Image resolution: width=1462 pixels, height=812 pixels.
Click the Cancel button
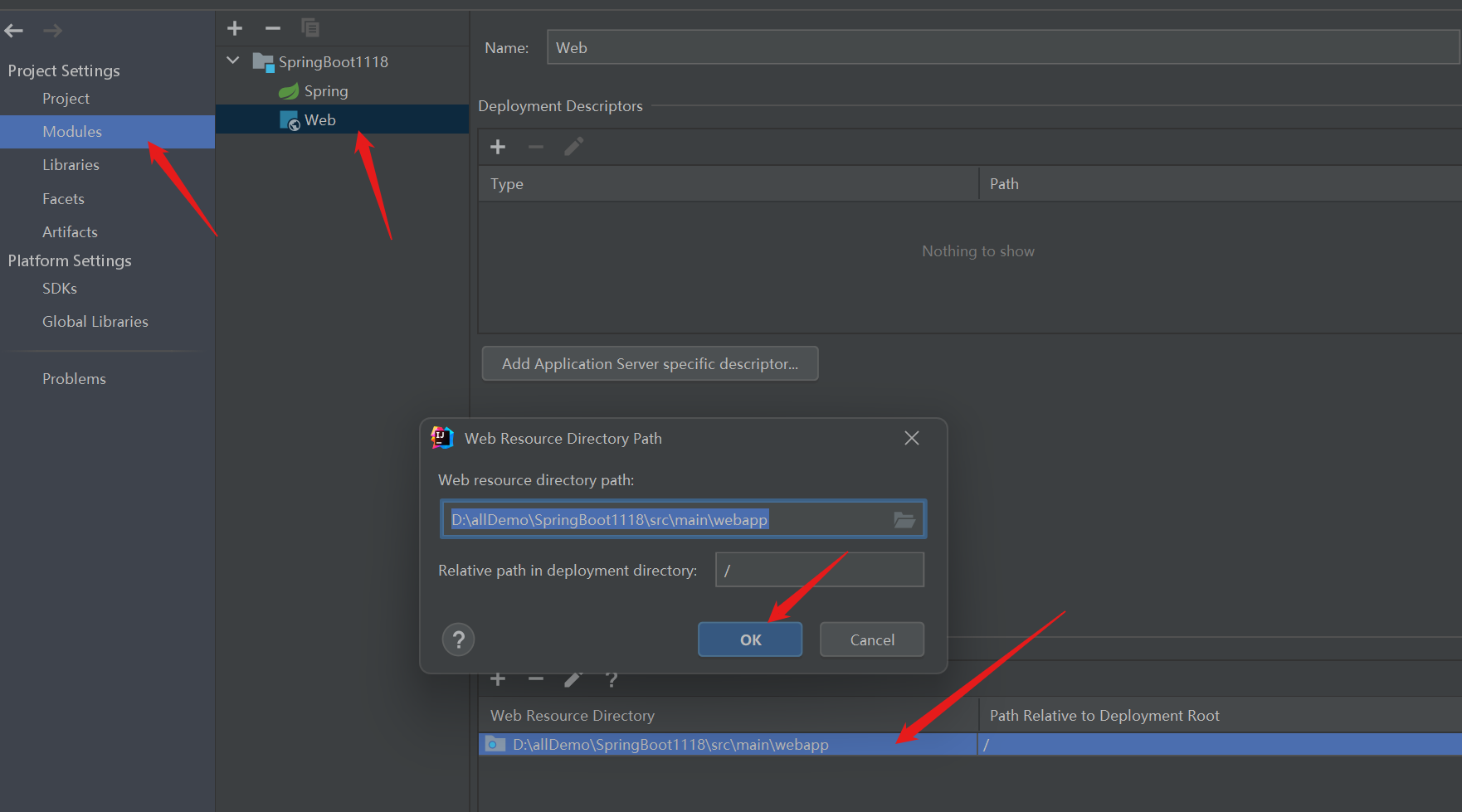tap(872, 639)
